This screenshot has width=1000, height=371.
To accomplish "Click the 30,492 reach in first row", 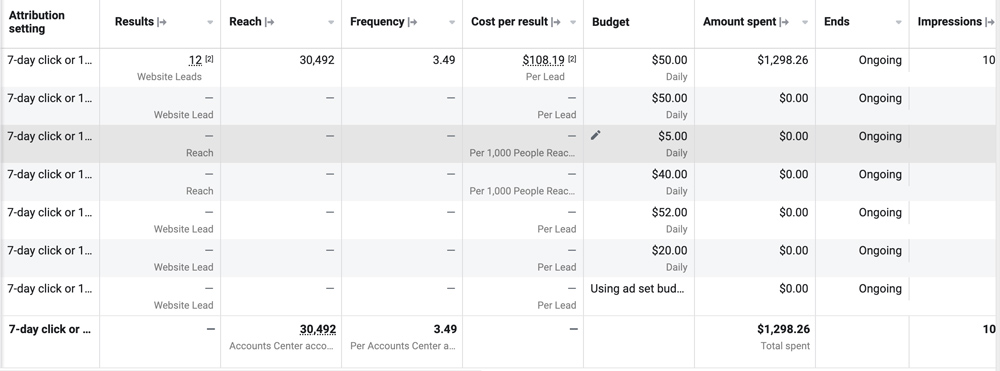I will pyautogui.click(x=317, y=60).
